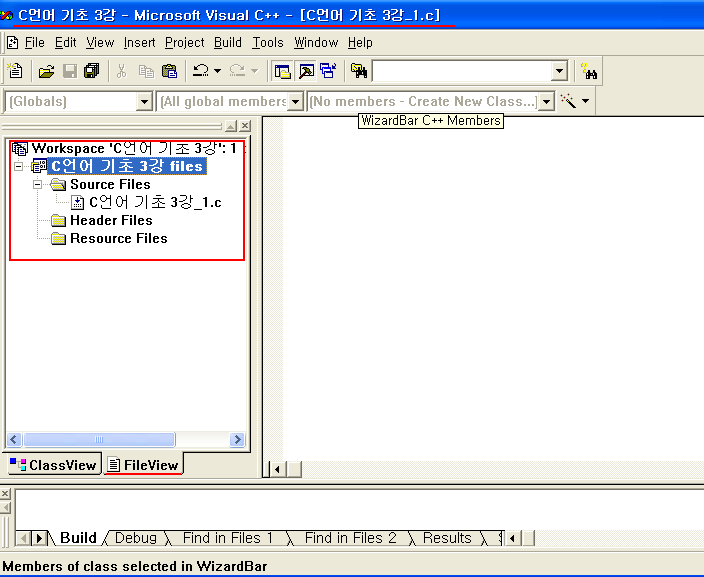Click the Search help binoculars icon
Screen dimensions: 704x577
pyautogui.click(x=589, y=71)
